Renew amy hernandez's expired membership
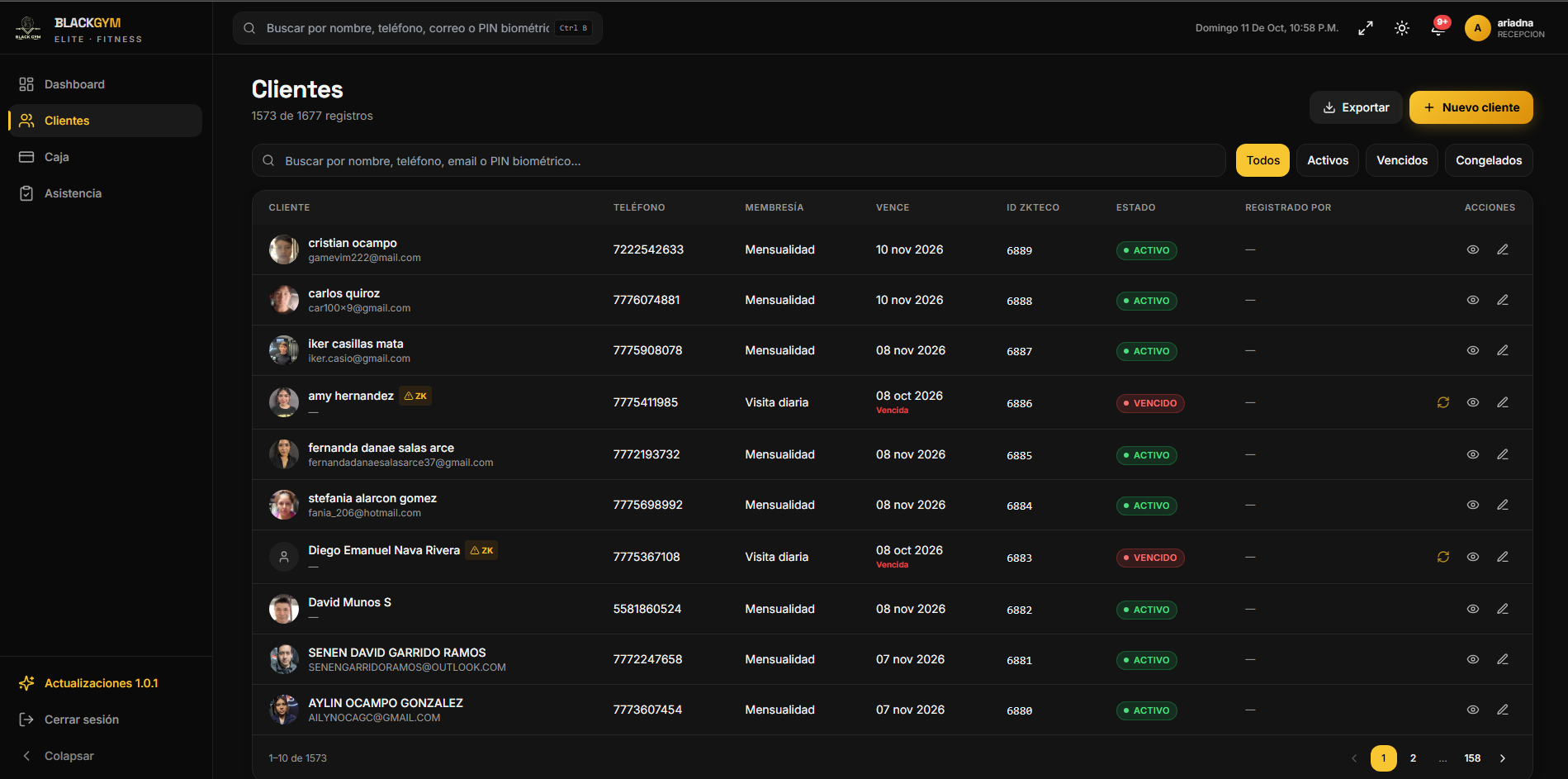The image size is (1568, 779). [x=1443, y=402]
